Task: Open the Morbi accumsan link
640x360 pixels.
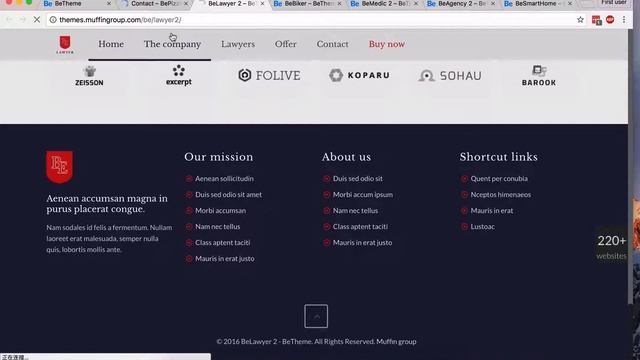Action: click(x=220, y=211)
